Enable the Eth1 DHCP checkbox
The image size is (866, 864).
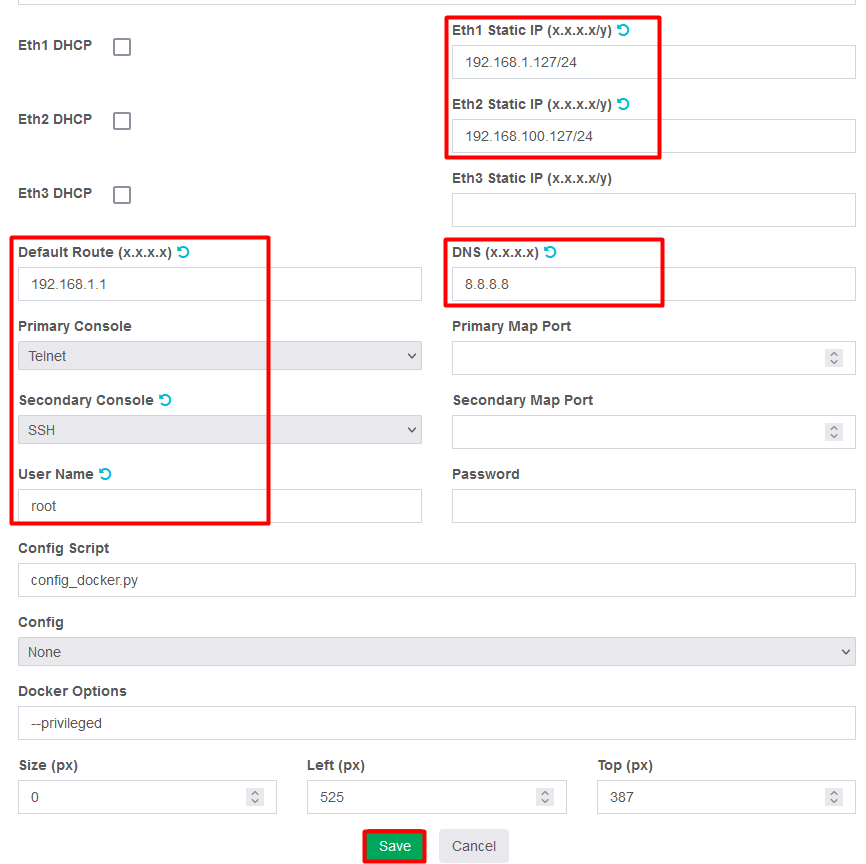point(122,47)
